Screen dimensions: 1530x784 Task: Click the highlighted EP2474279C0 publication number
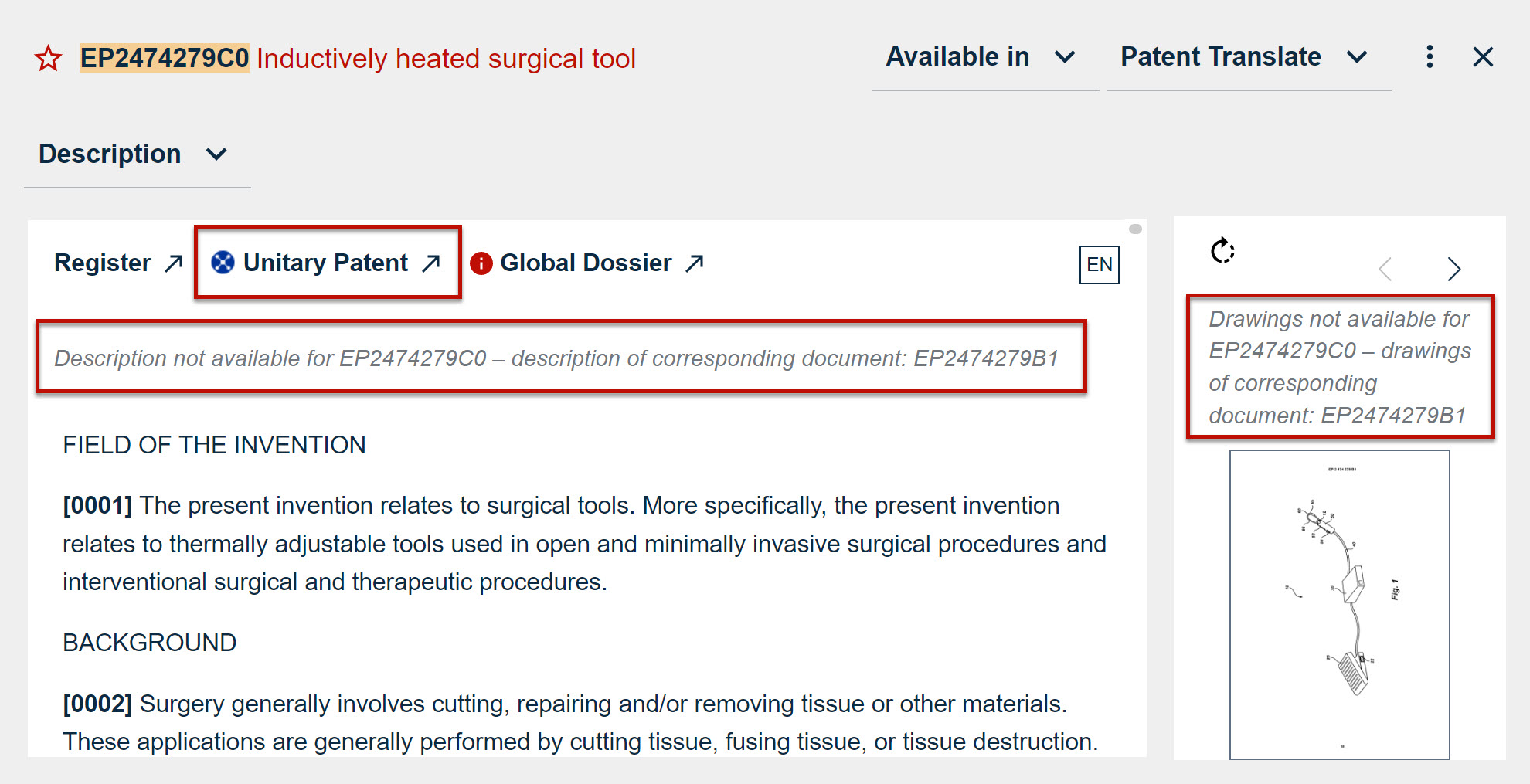click(x=165, y=59)
